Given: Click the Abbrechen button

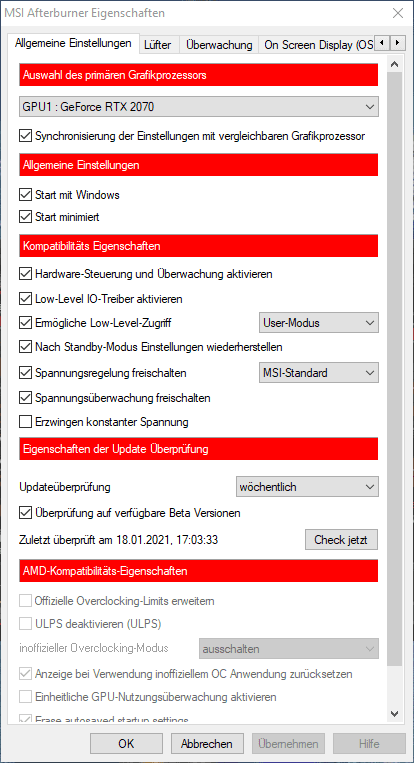Looking at the screenshot, I should 207,744.
